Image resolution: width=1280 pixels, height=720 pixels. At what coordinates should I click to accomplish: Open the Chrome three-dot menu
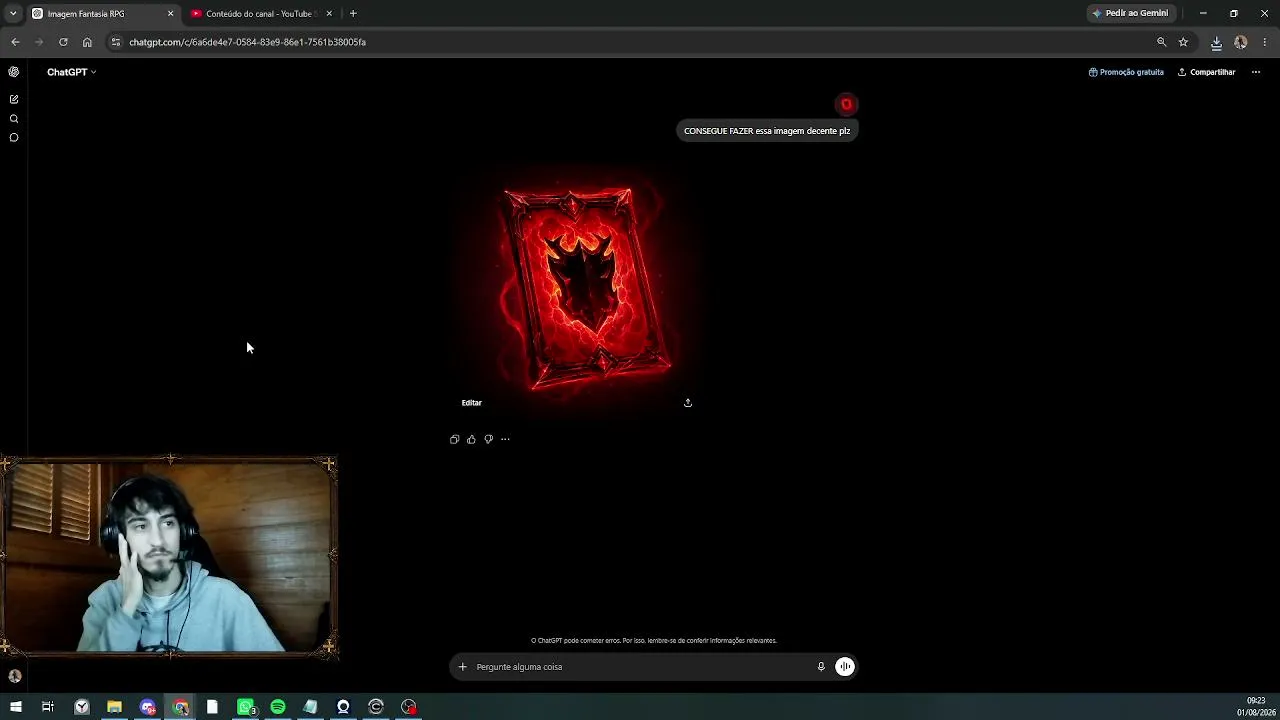click(x=1265, y=42)
